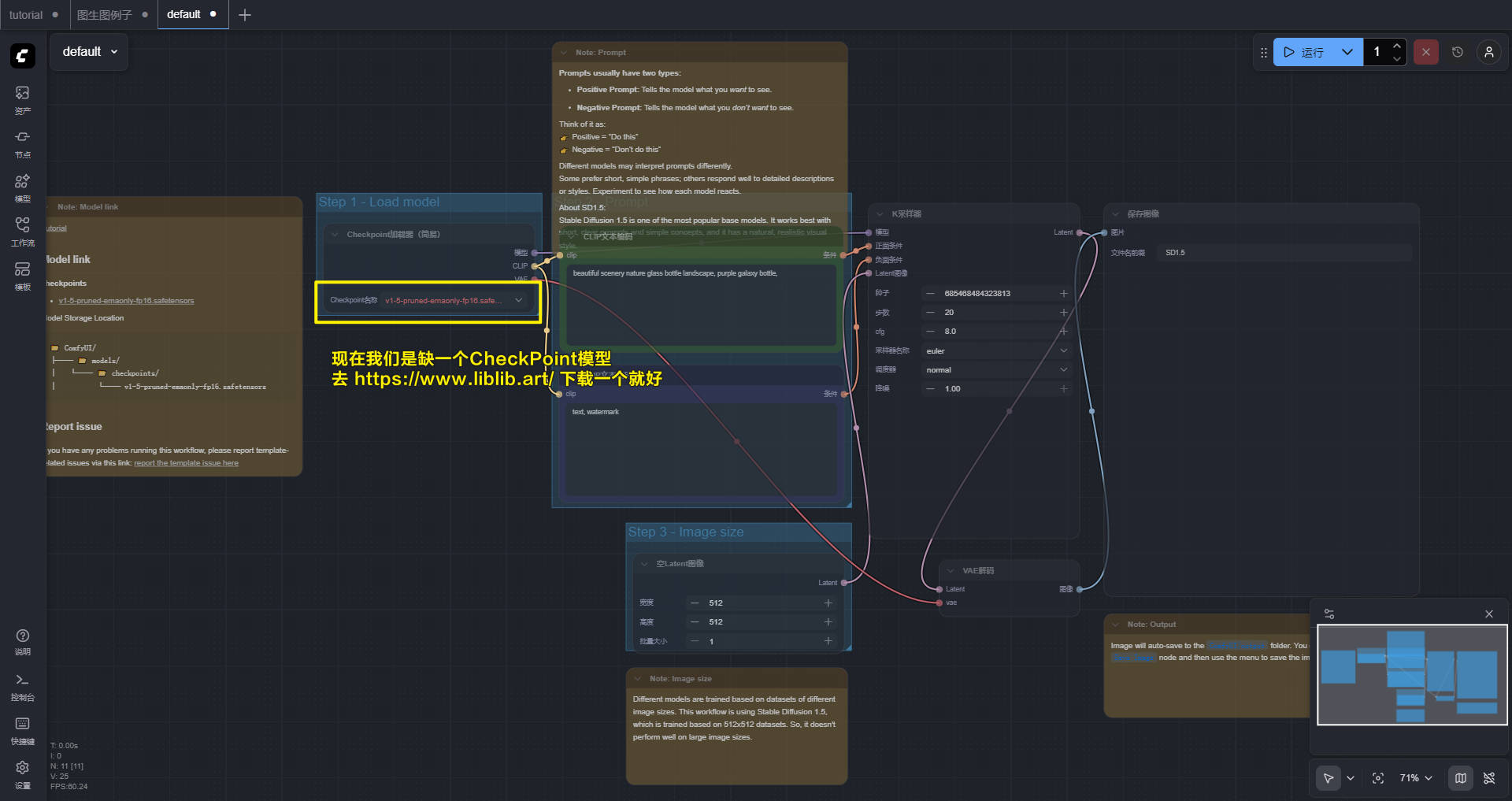The width and height of the screenshot is (1512, 801).
Task: Open the Assets panel in sidebar
Action: [22, 99]
